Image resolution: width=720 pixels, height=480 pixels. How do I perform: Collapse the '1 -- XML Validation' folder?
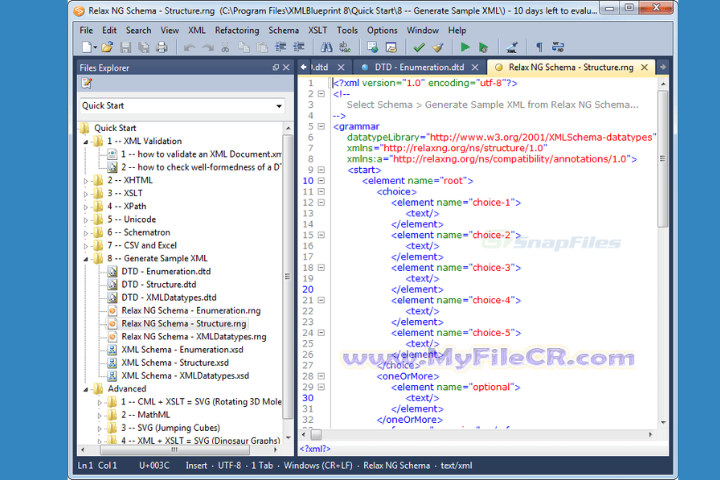86,142
